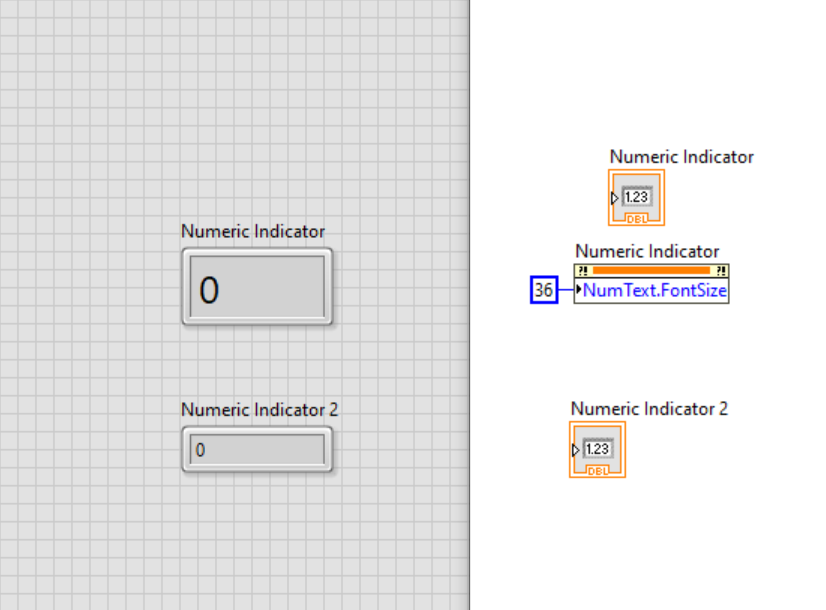
Task: Click the front panel 'Numeric Indicator 2' label
Action: pyautogui.click(x=259, y=410)
